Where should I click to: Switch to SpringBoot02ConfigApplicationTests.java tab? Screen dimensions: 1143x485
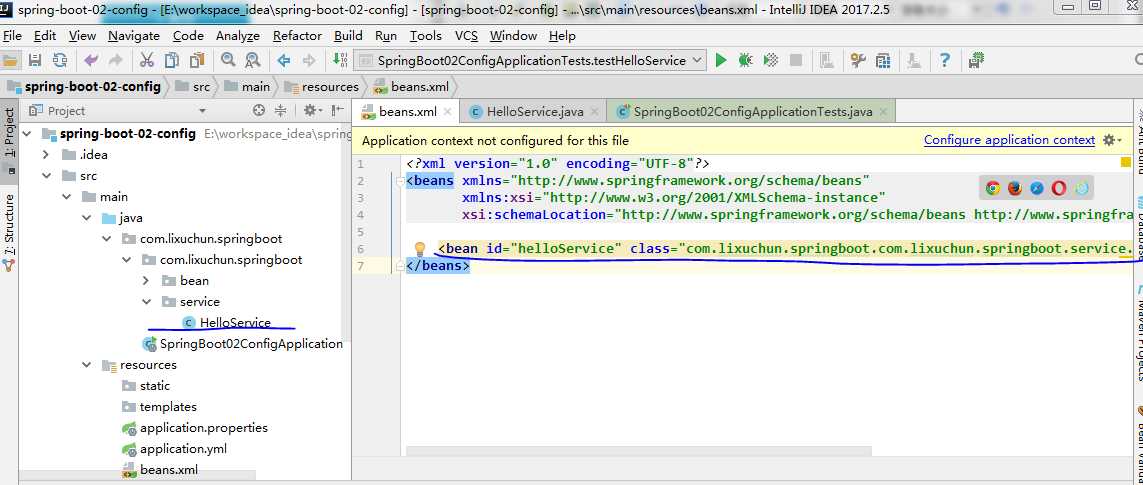click(752, 112)
